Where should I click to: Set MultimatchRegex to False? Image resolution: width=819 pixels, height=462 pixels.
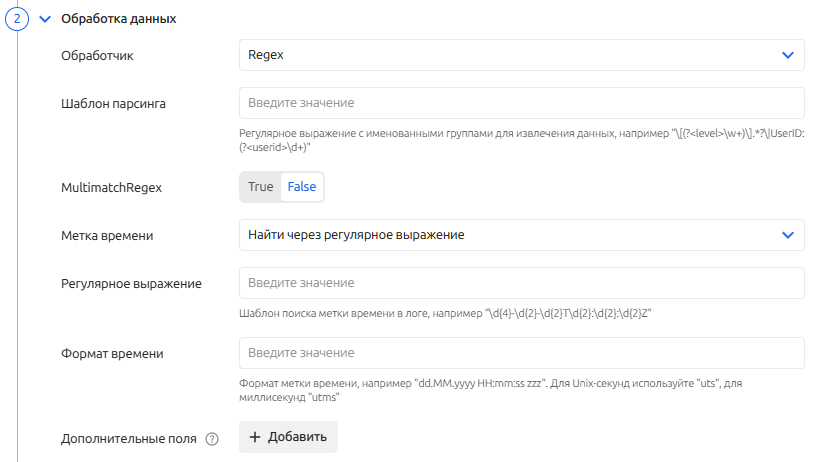(302, 187)
